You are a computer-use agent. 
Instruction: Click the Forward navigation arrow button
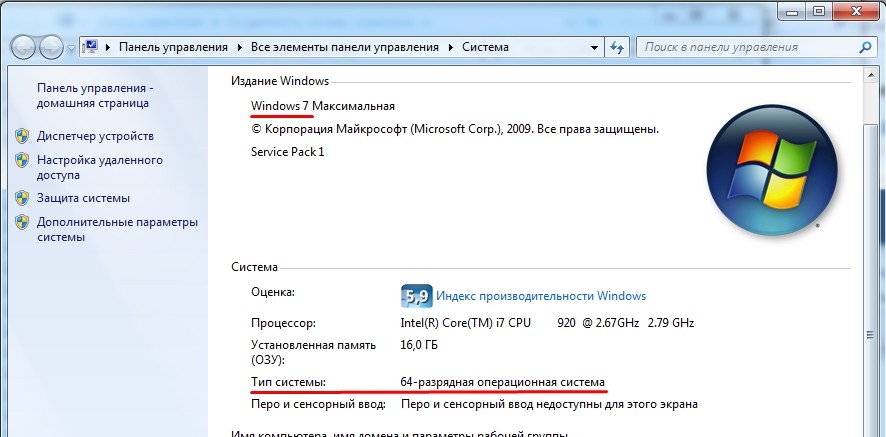coord(51,47)
